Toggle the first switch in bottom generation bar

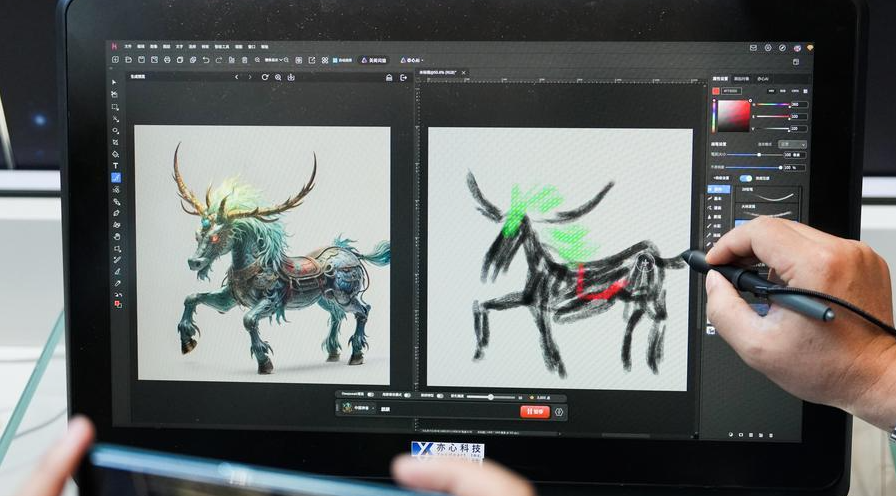[371, 395]
